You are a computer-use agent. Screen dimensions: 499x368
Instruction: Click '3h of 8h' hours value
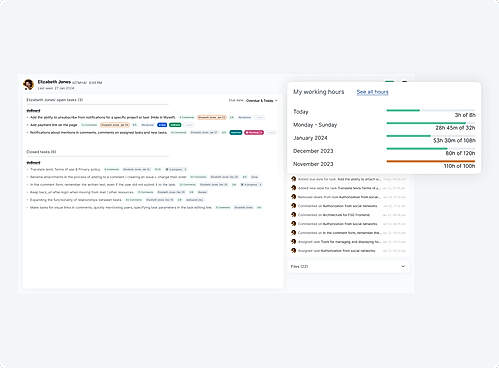coord(465,115)
